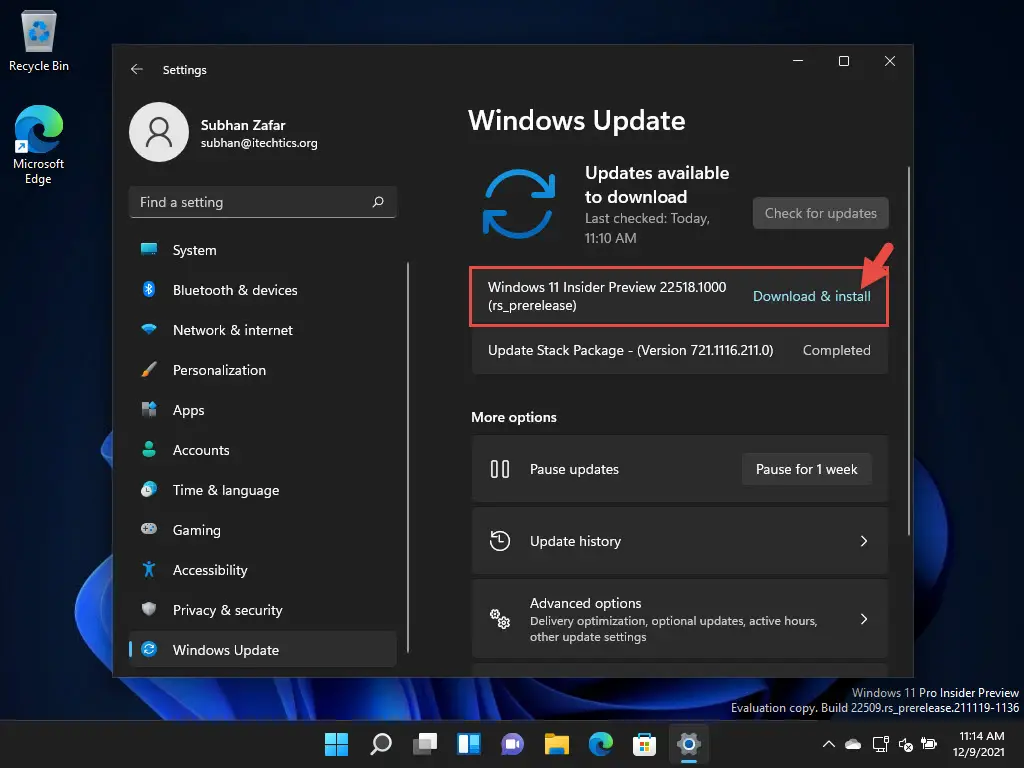
Task: Click the search magnifier in Find a setting
Action: click(378, 202)
